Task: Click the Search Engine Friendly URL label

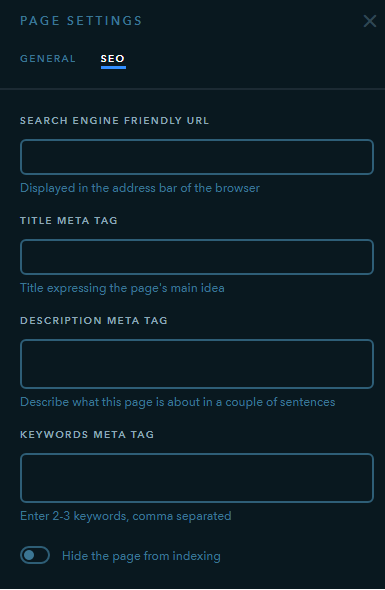Action: point(114,121)
